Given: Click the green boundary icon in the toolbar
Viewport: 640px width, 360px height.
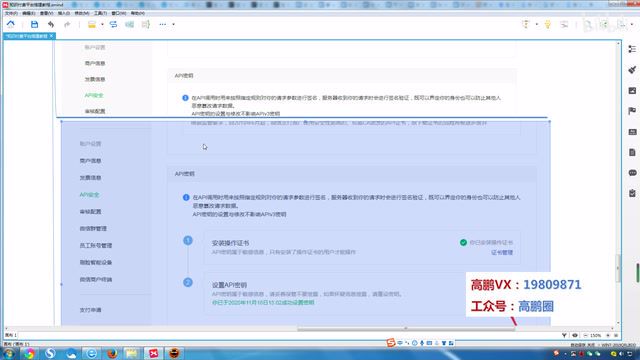Looking at the screenshot, I should (x=129, y=24).
